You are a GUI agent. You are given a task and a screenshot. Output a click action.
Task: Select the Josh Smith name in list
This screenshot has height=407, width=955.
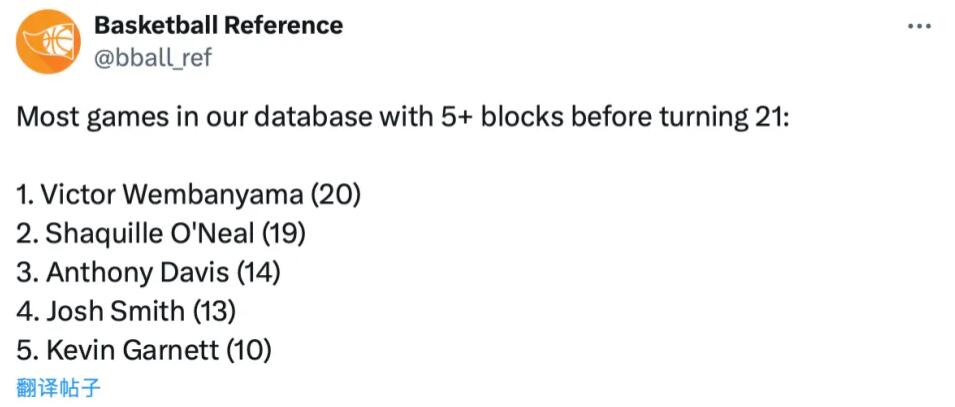(x=115, y=311)
